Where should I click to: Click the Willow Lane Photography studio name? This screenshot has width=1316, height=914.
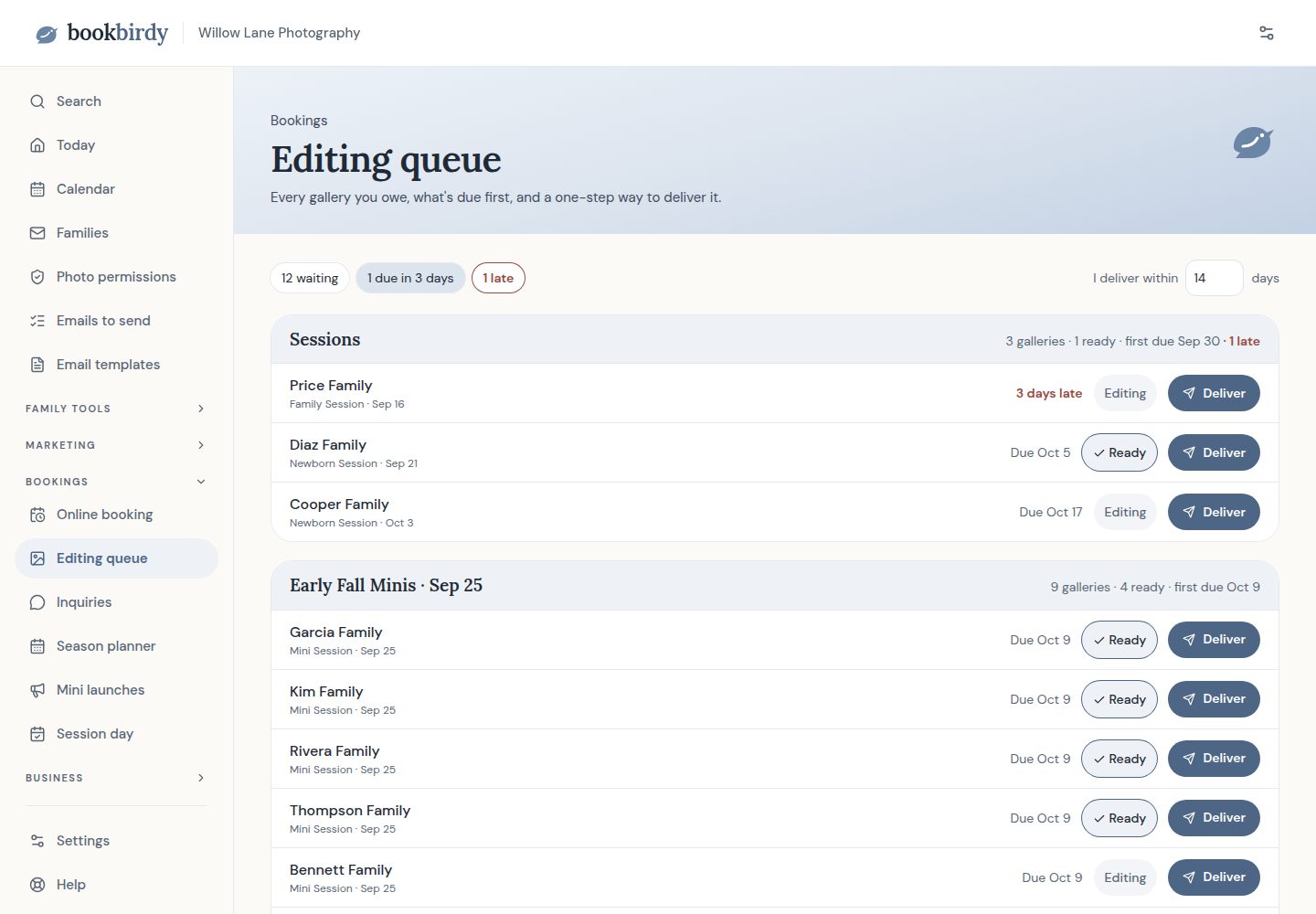(279, 33)
